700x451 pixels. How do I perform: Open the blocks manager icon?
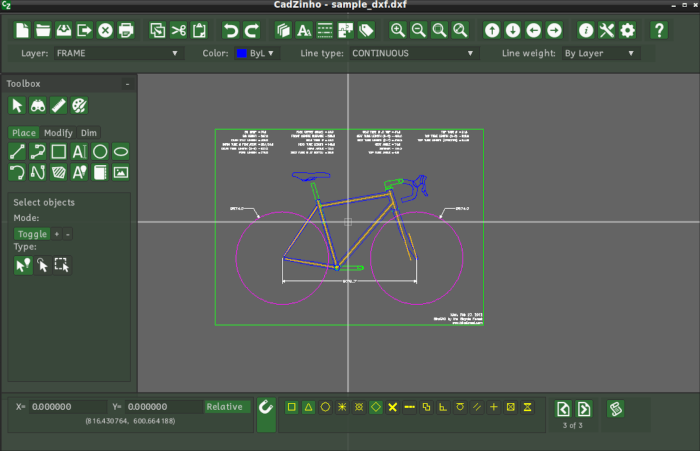(x=346, y=30)
